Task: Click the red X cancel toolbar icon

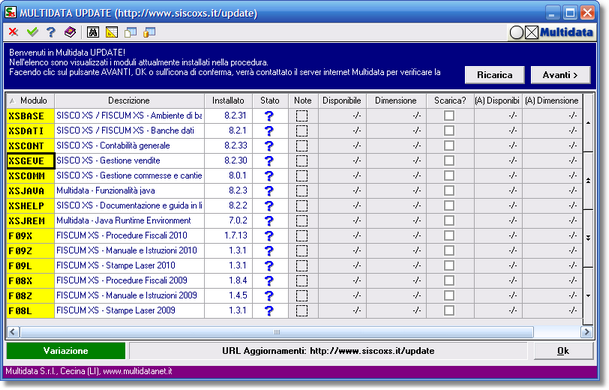Action: pyautogui.click(x=13, y=32)
